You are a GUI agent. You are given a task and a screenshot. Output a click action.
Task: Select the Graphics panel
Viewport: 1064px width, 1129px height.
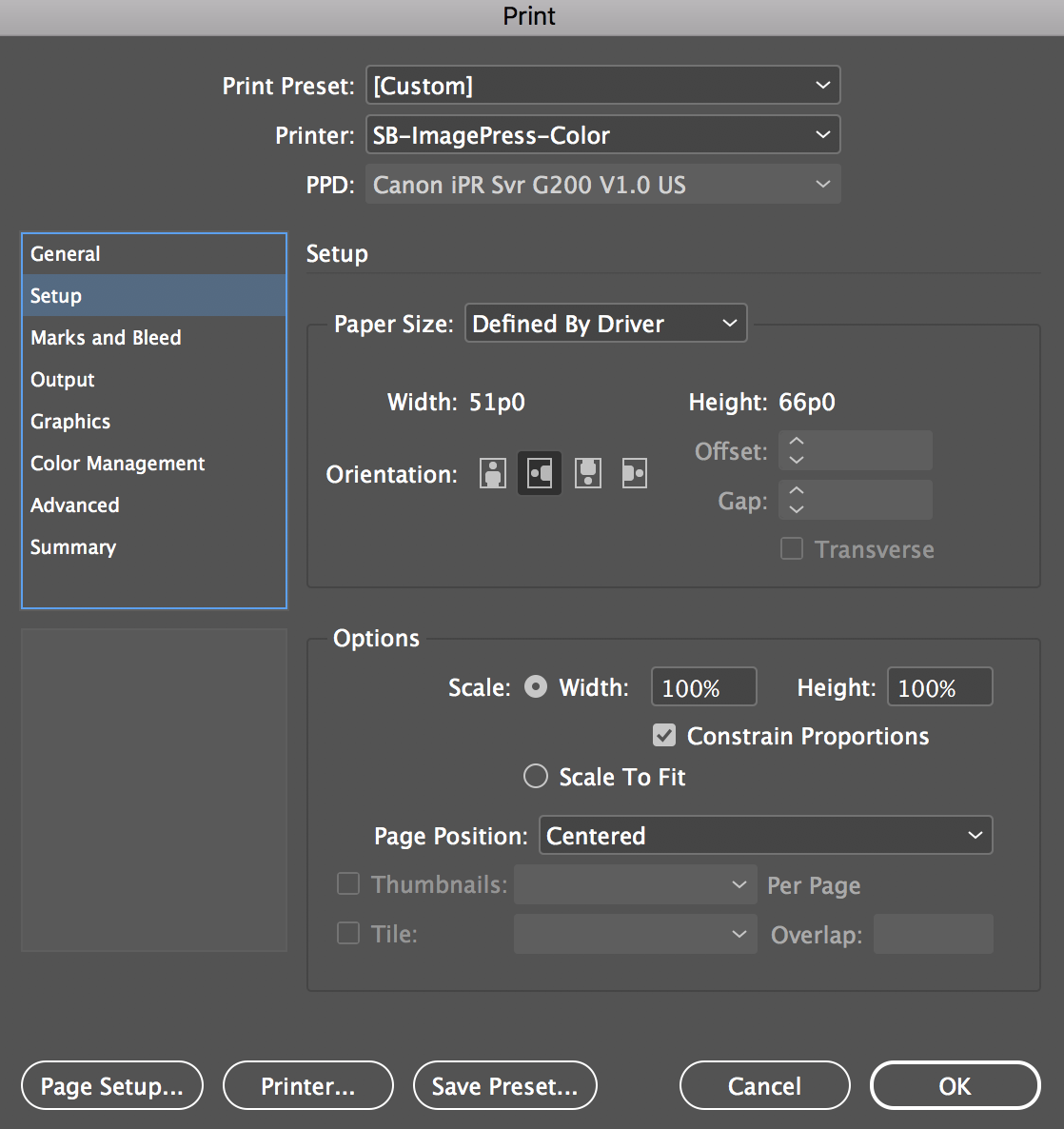pyautogui.click(x=69, y=421)
